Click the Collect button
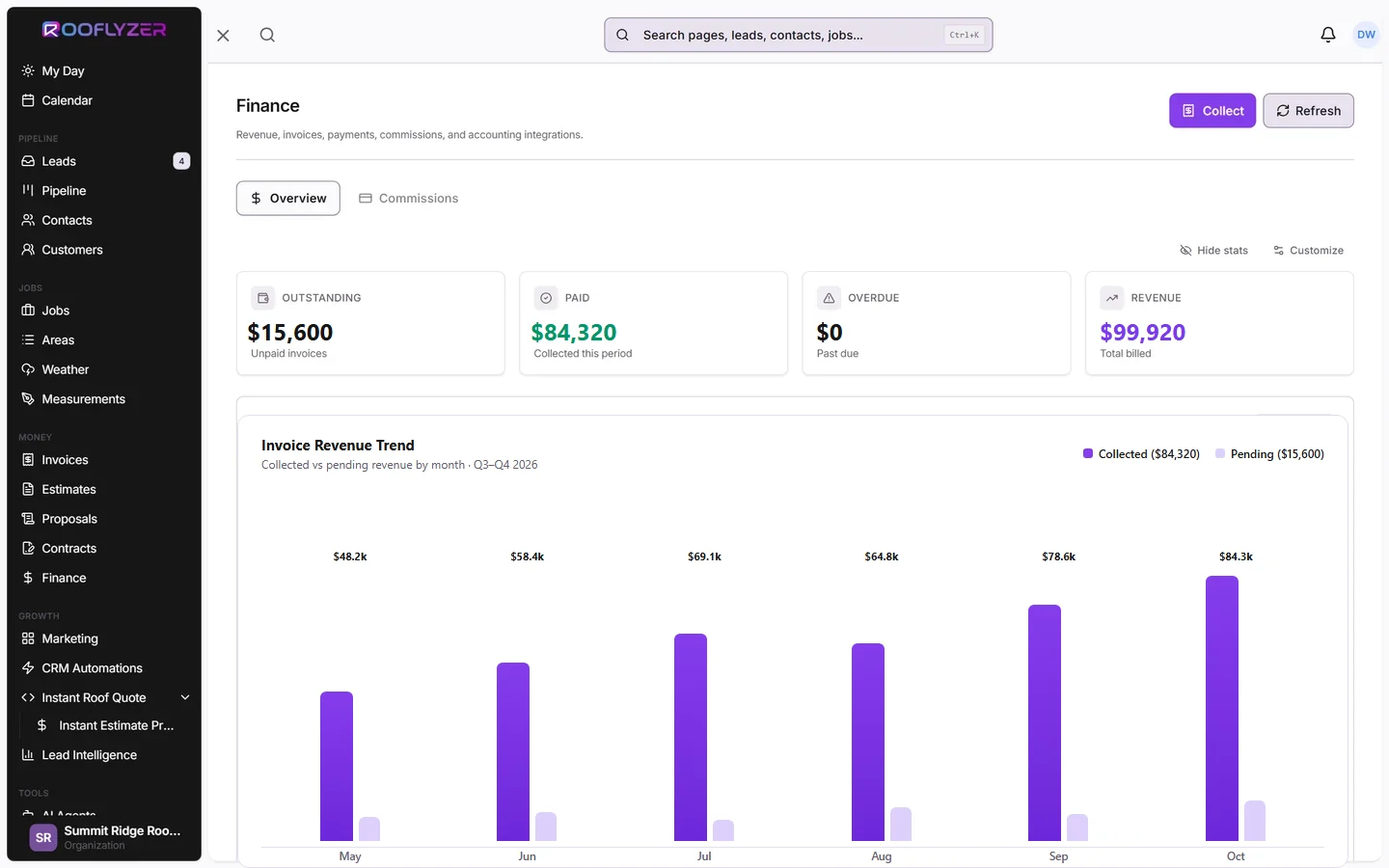Image resolution: width=1389 pixels, height=868 pixels. pyautogui.click(x=1212, y=111)
